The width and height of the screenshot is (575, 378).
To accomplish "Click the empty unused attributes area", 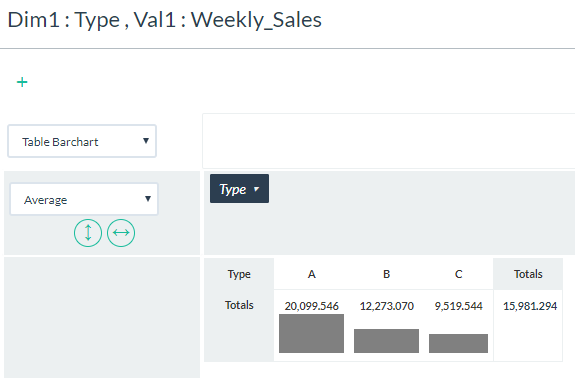I will 389,141.
